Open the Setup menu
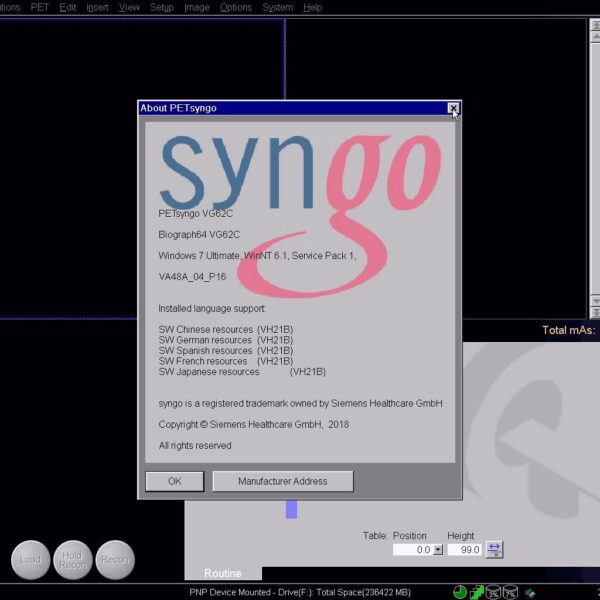The width and height of the screenshot is (600, 600). (x=162, y=7)
